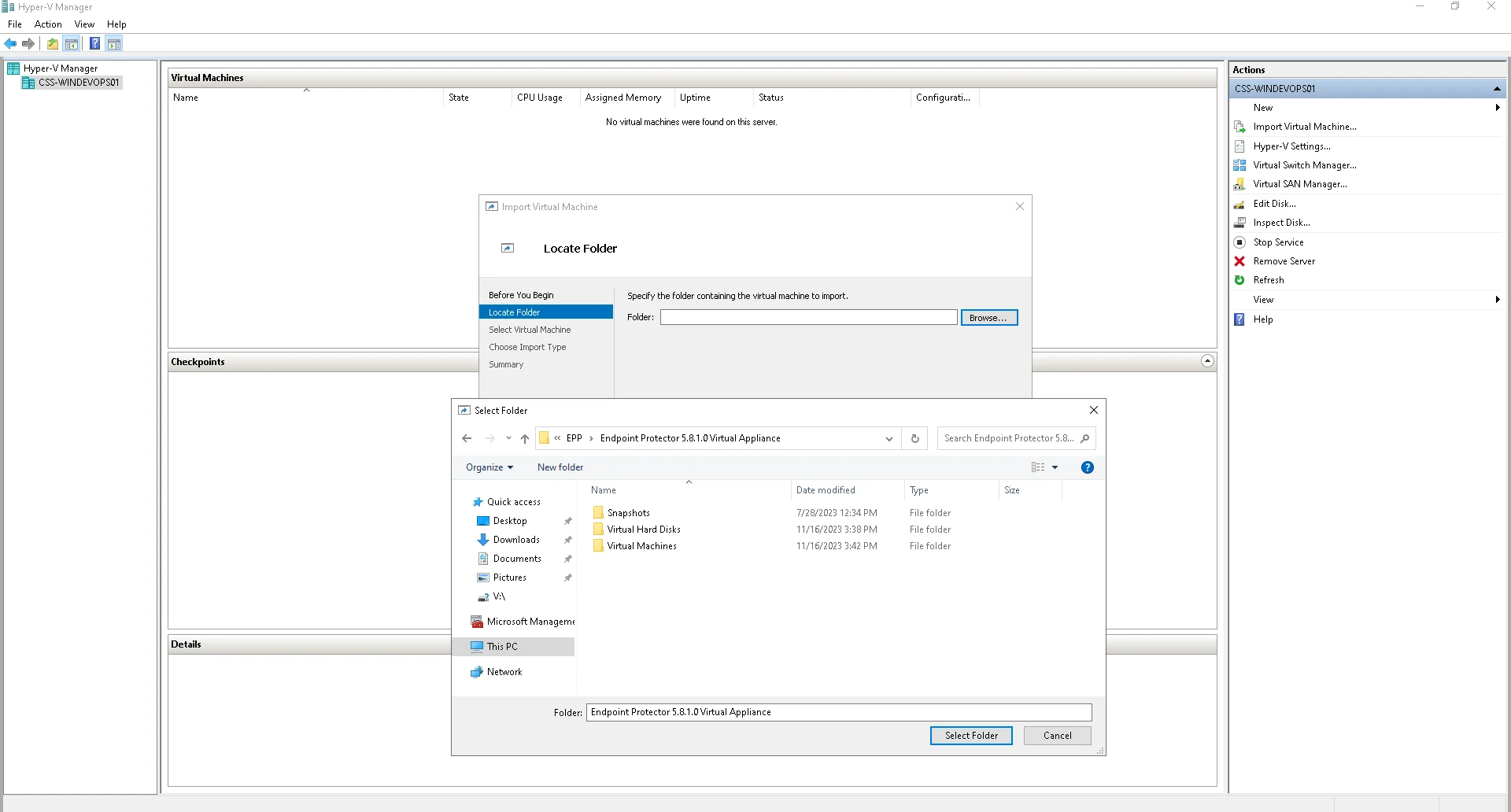The width and height of the screenshot is (1511, 812).
Task: Click Refresh action in Actions pane
Action: tap(1268, 280)
